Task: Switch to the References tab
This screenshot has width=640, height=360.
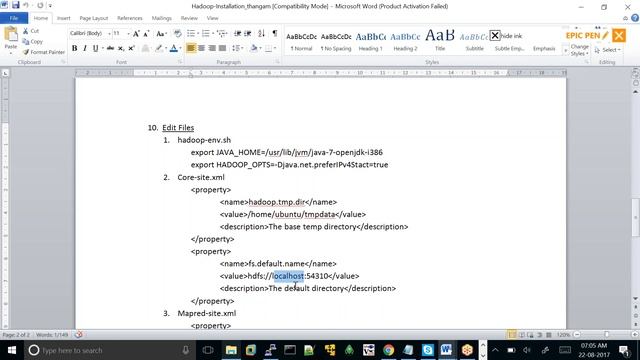Action: pyautogui.click(x=130, y=18)
